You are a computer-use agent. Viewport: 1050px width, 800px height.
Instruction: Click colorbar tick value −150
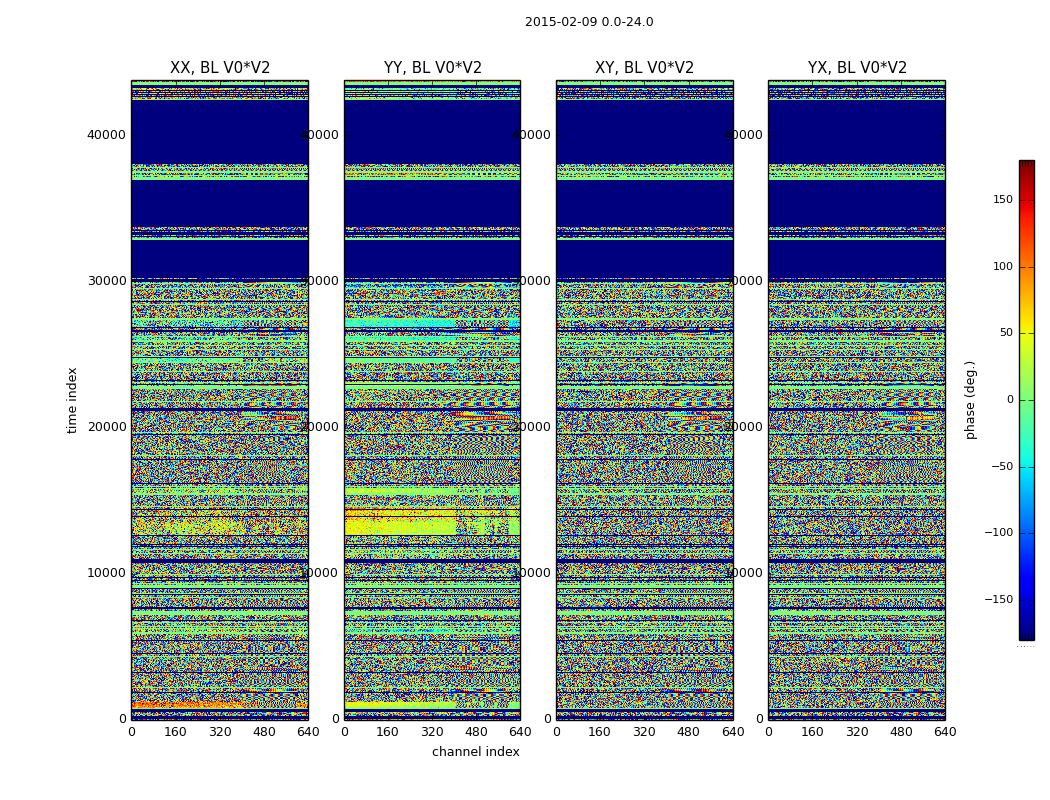(998, 599)
